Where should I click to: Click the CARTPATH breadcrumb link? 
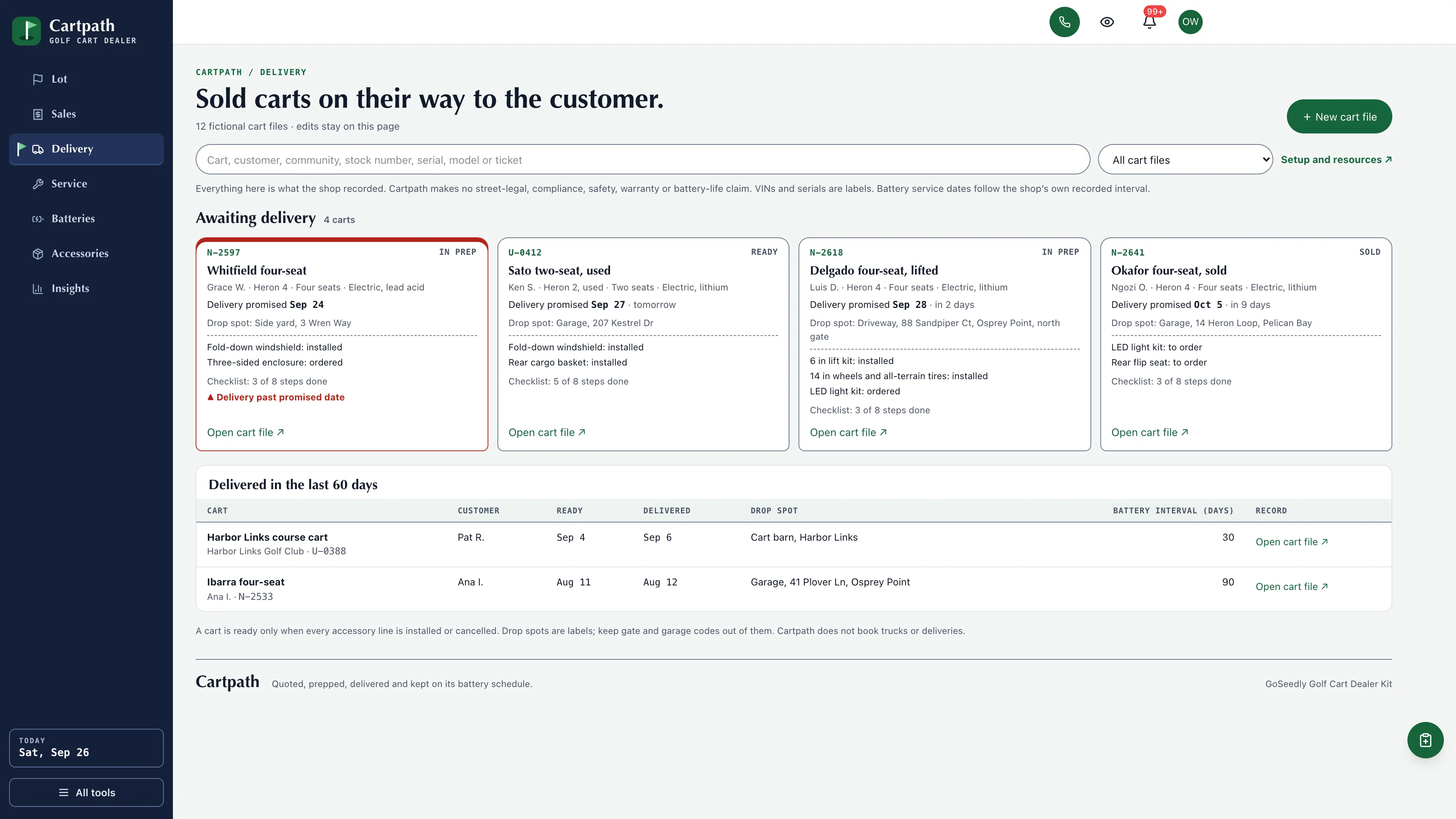click(x=219, y=72)
